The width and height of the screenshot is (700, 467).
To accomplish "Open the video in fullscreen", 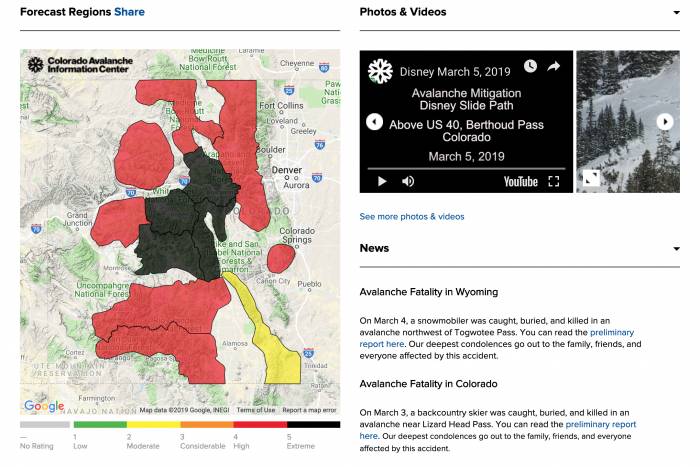I will tap(554, 181).
